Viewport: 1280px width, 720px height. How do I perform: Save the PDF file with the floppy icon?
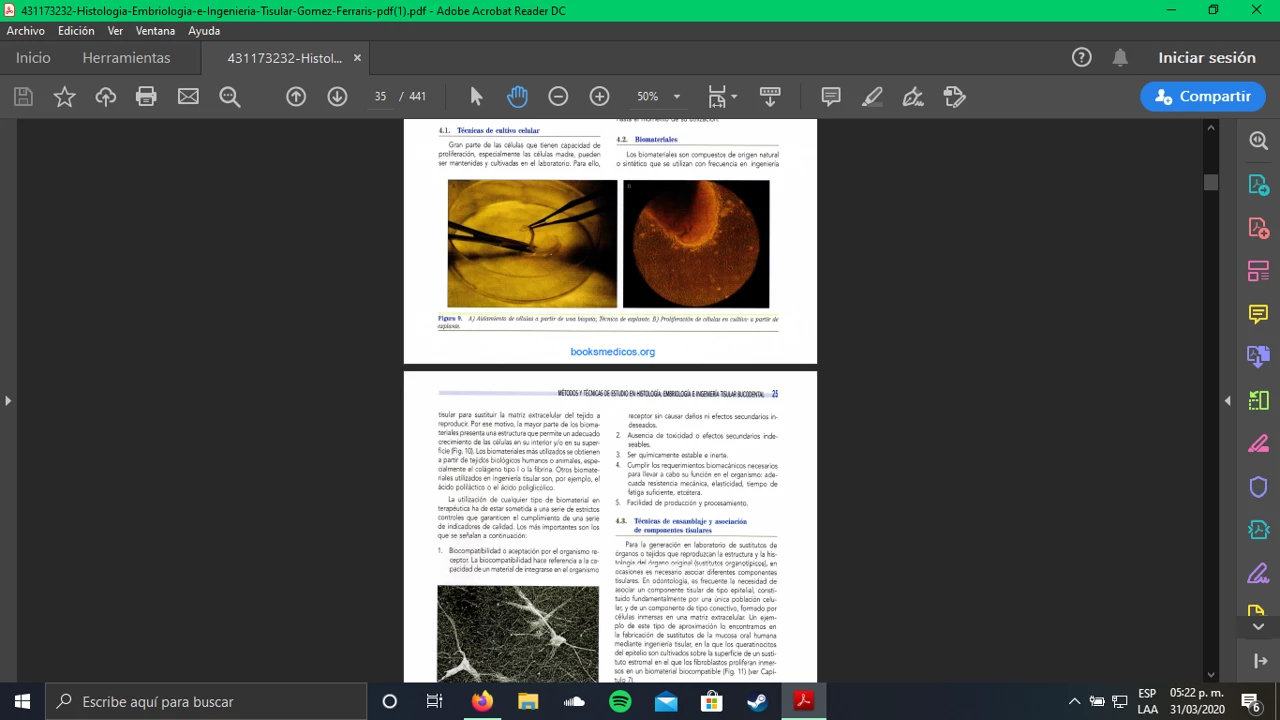click(x=23, y=97)
